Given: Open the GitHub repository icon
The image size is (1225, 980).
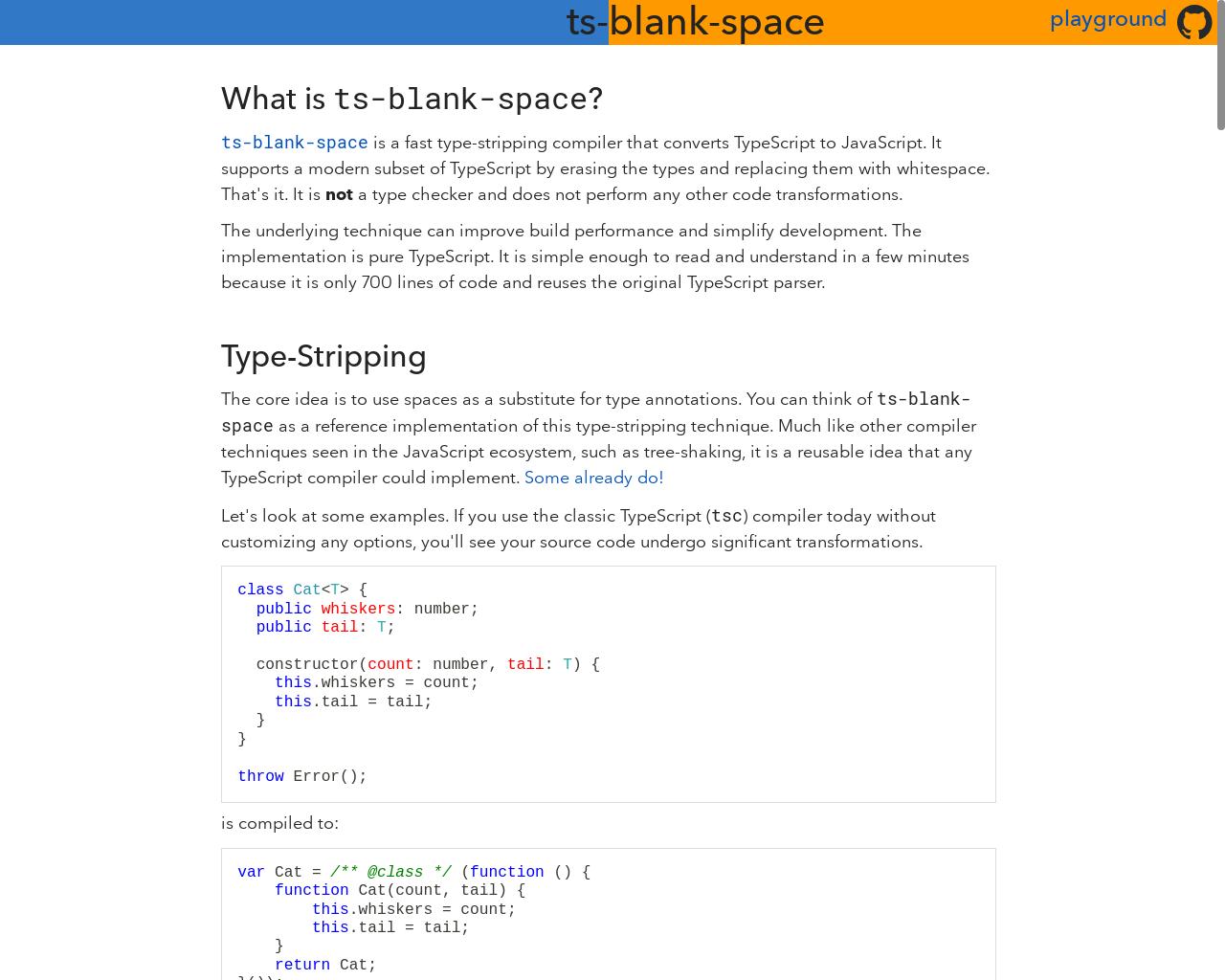Looking at the screenshot, I should tap(1194, 22).
